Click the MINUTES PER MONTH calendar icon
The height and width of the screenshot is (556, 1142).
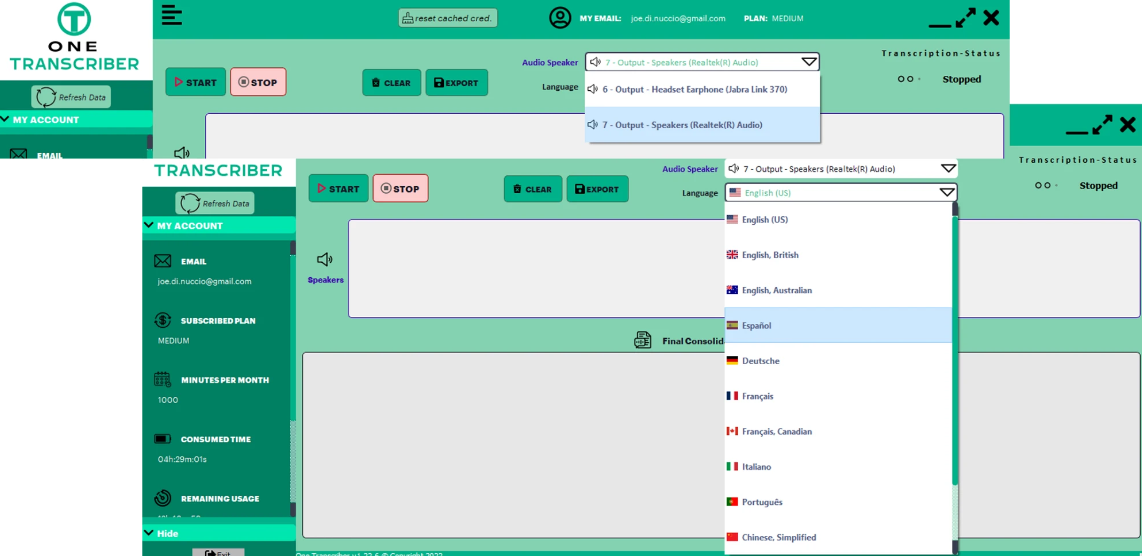pos(162,380)
